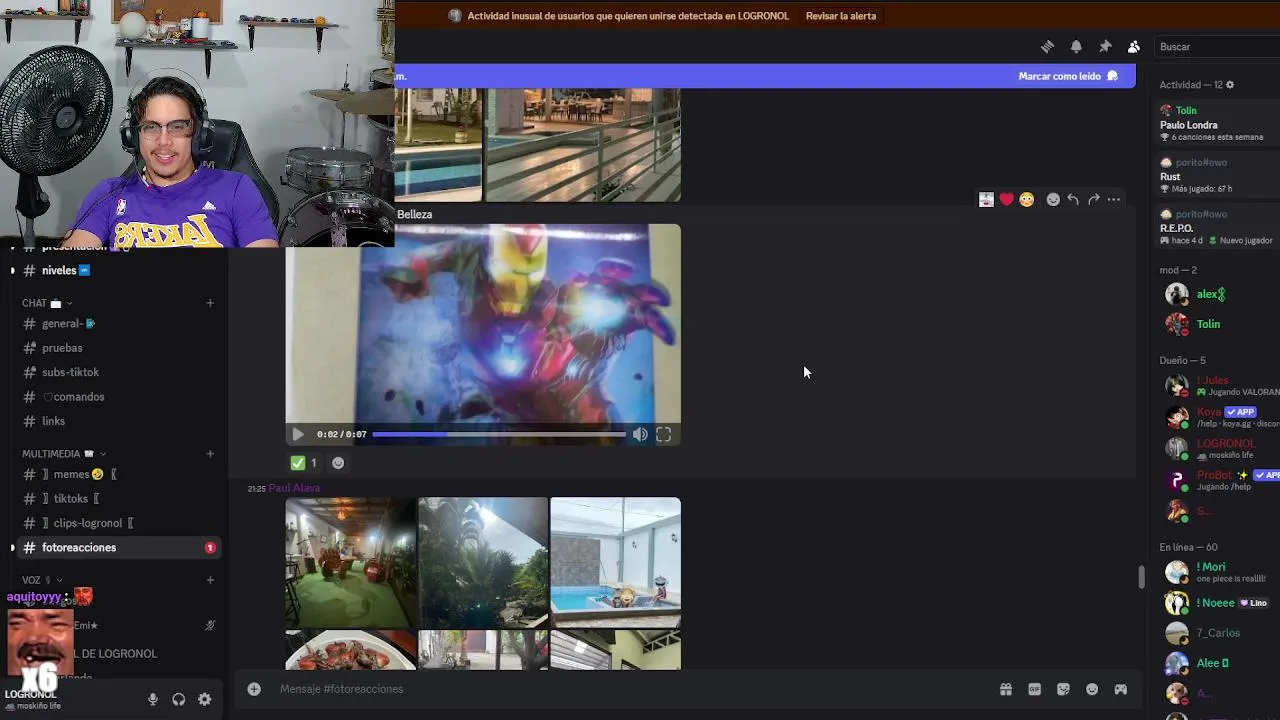The width and height of the screenshot is (1280, 720).
Task: Open the general channel
Action: click(x=118, y=324)
